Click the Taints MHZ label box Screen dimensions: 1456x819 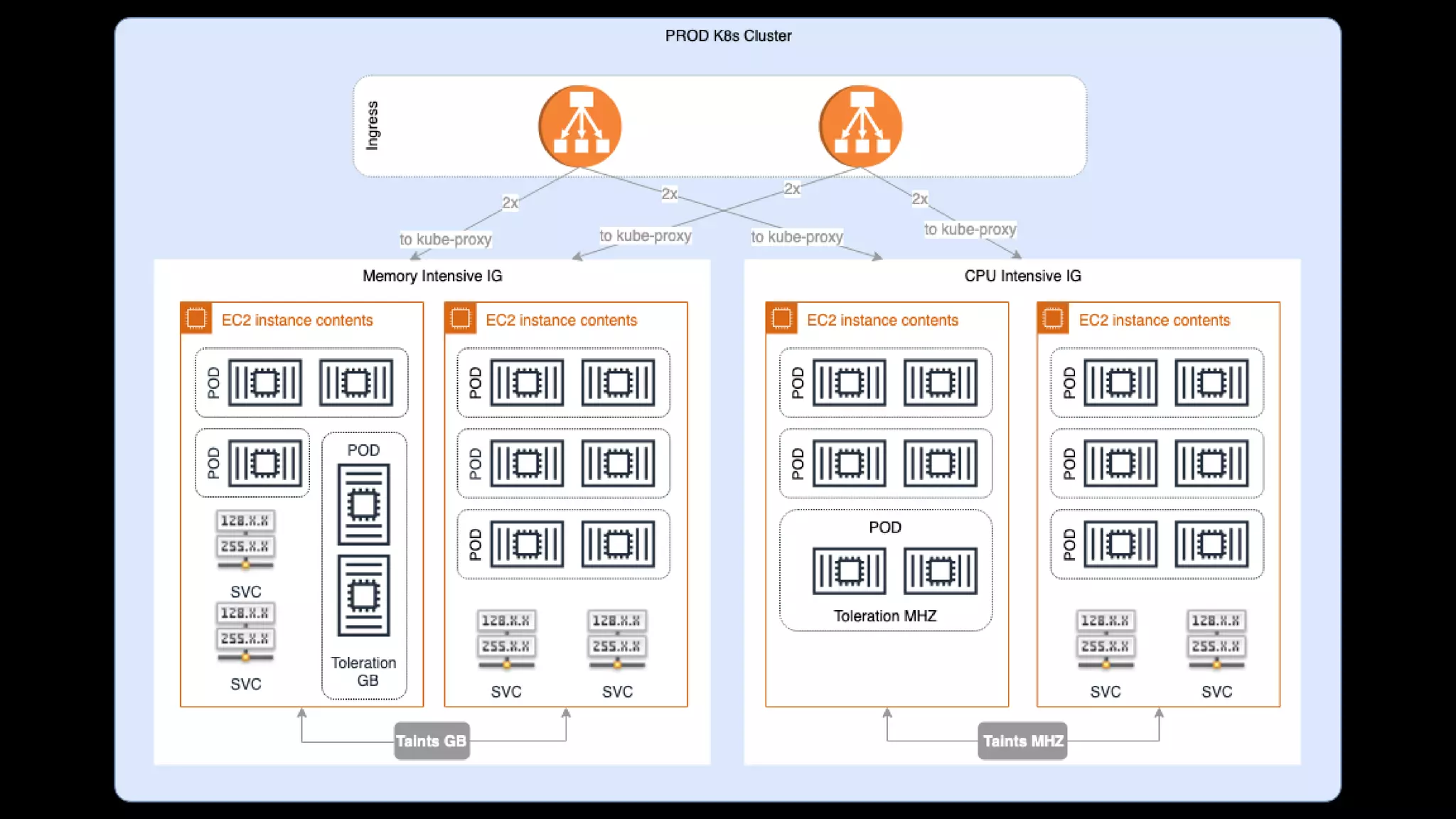tap(1022, 741)
